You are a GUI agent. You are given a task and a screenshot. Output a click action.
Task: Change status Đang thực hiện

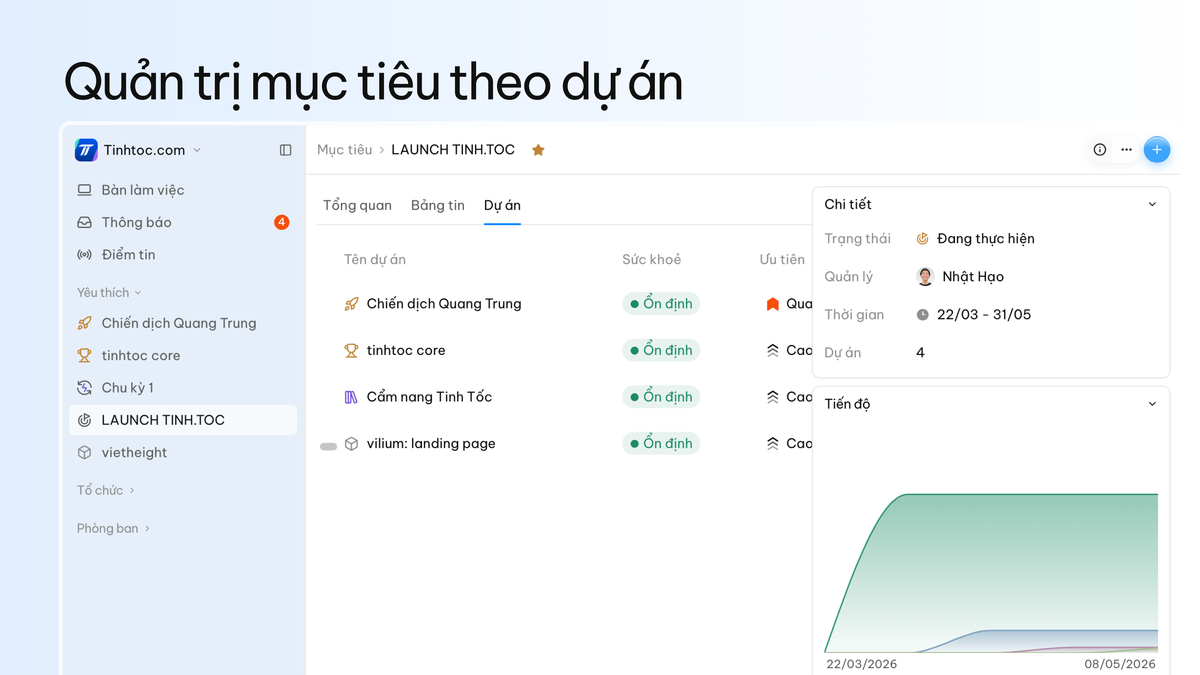975,239
